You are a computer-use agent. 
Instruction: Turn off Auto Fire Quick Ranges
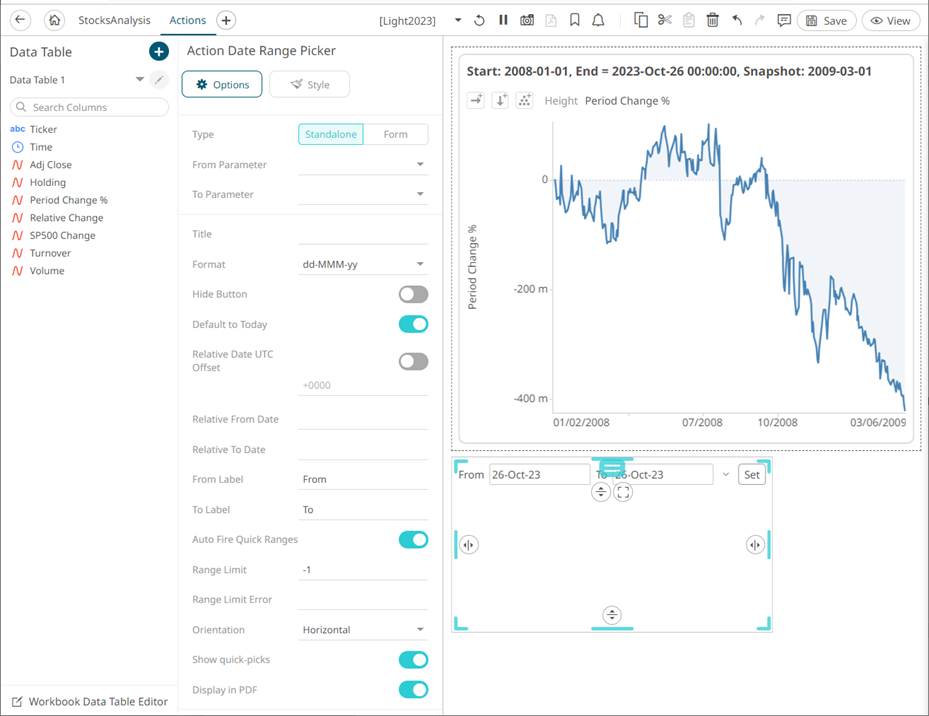pos(413,540)
